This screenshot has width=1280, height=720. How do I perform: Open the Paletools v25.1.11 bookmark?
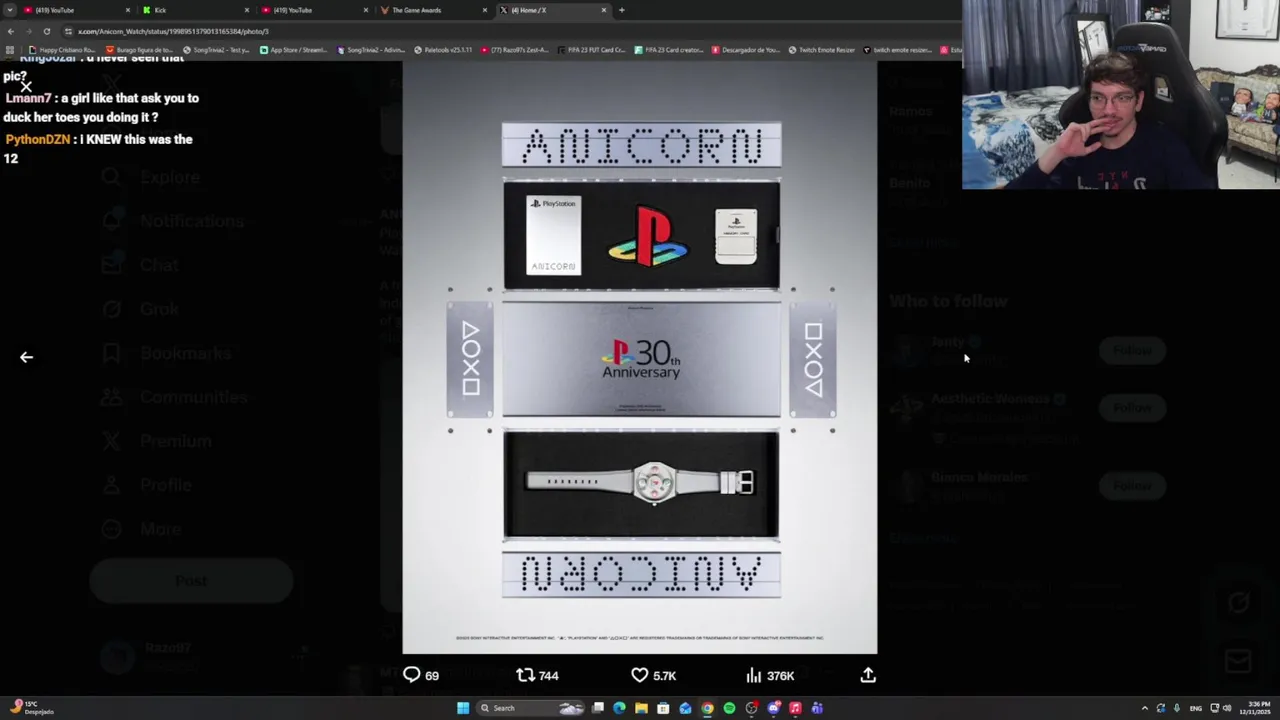click(x=445, y=50)
